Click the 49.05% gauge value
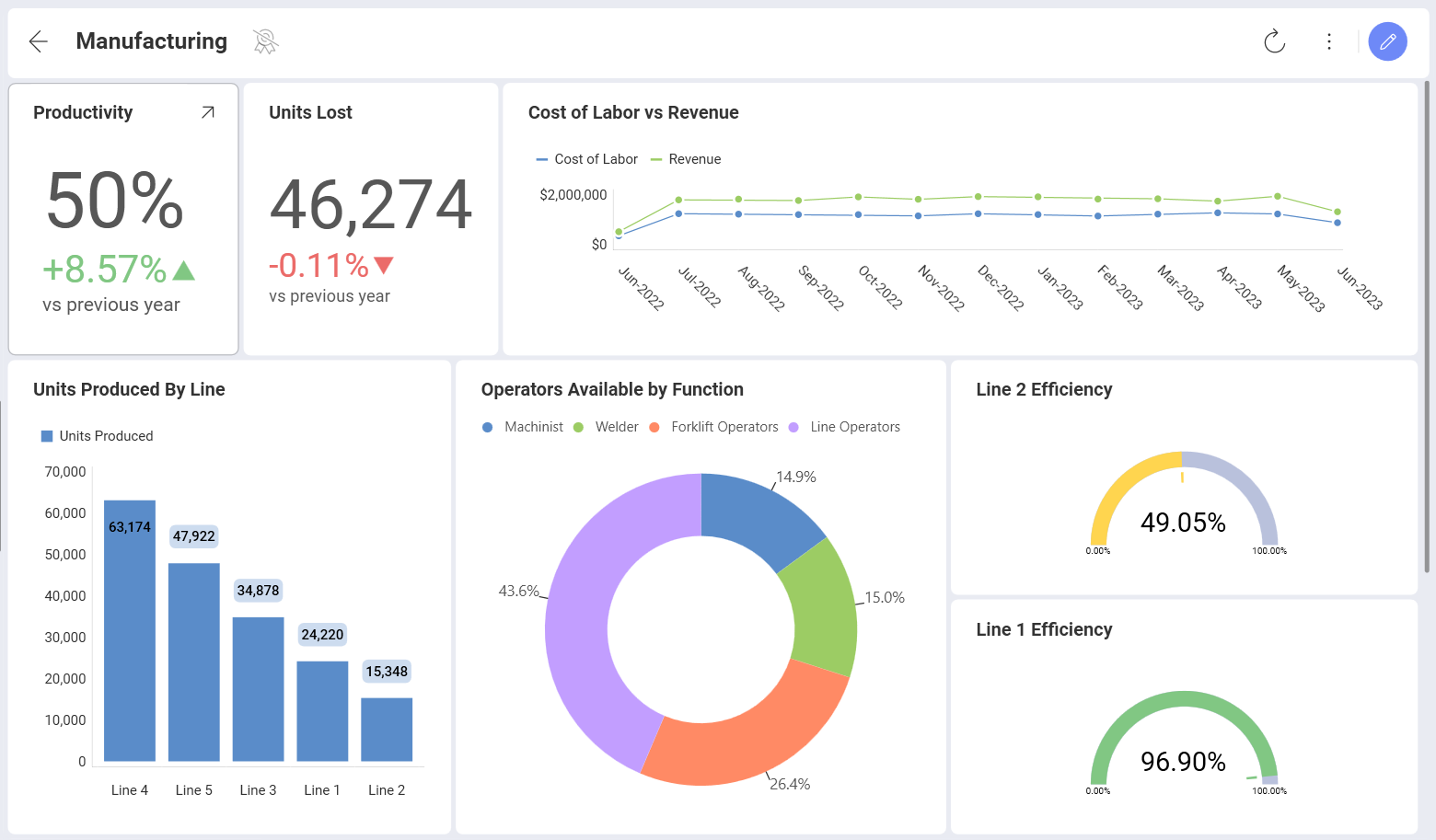Image resolution: width=1436 pixels, height=840 pixels. (x=1183, y=523)
